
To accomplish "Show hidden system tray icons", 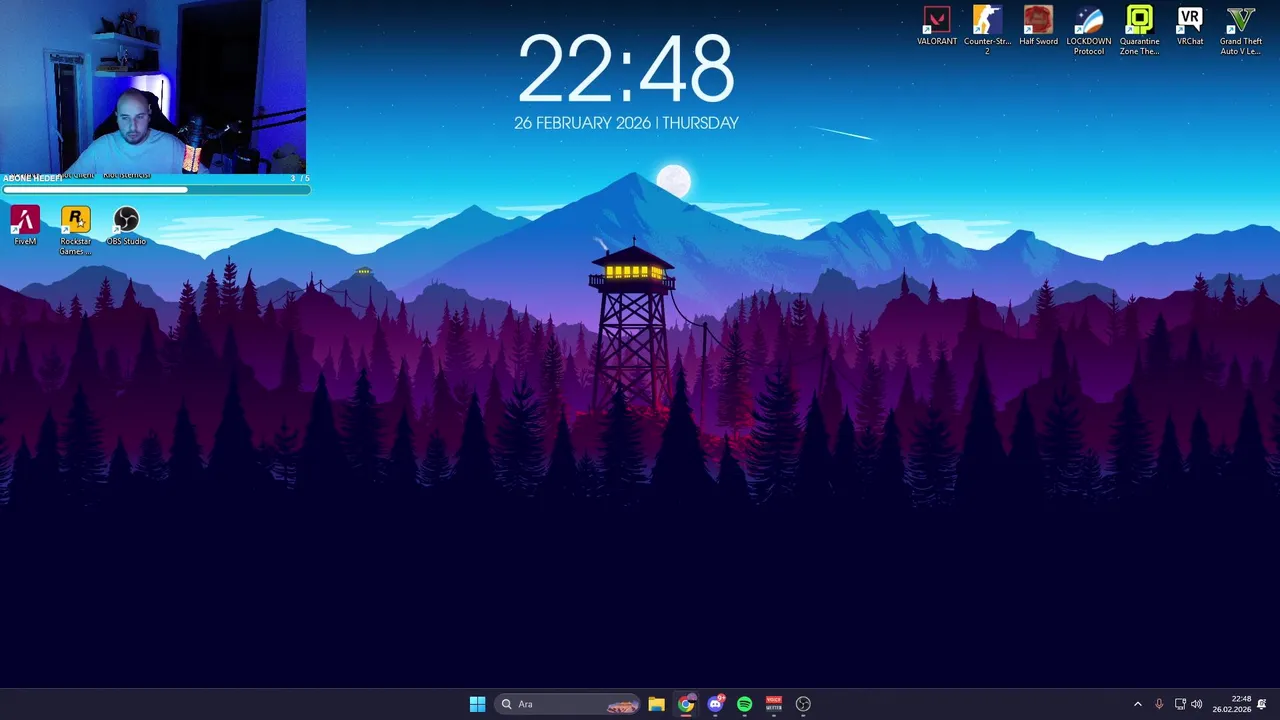I will 1137,704.
